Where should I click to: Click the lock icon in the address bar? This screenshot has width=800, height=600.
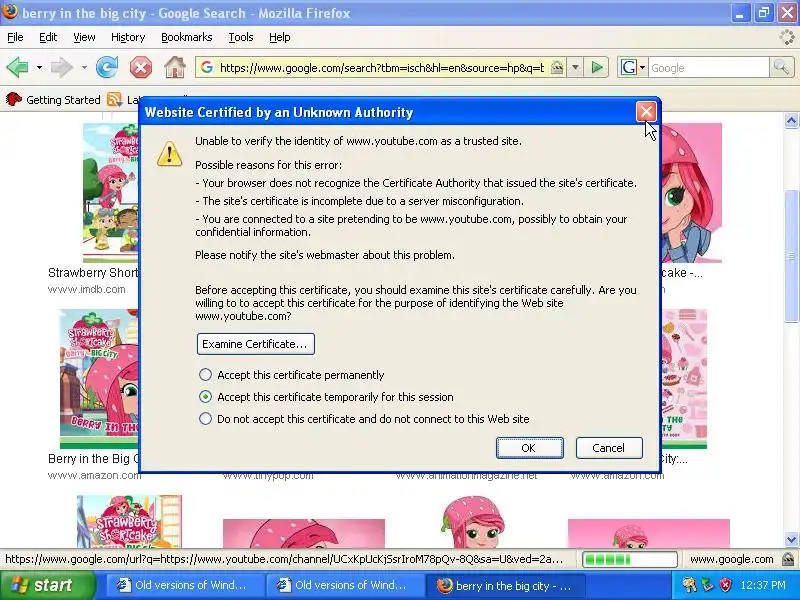coord(557,67)
